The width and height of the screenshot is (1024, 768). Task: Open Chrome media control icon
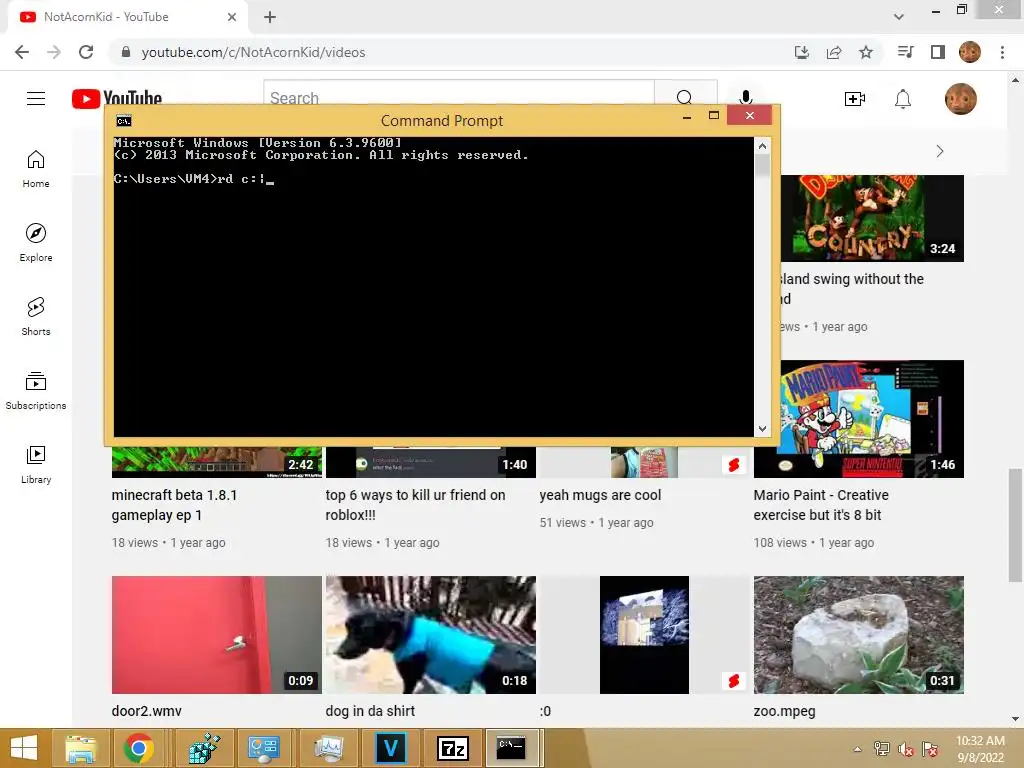coord(906,52)
